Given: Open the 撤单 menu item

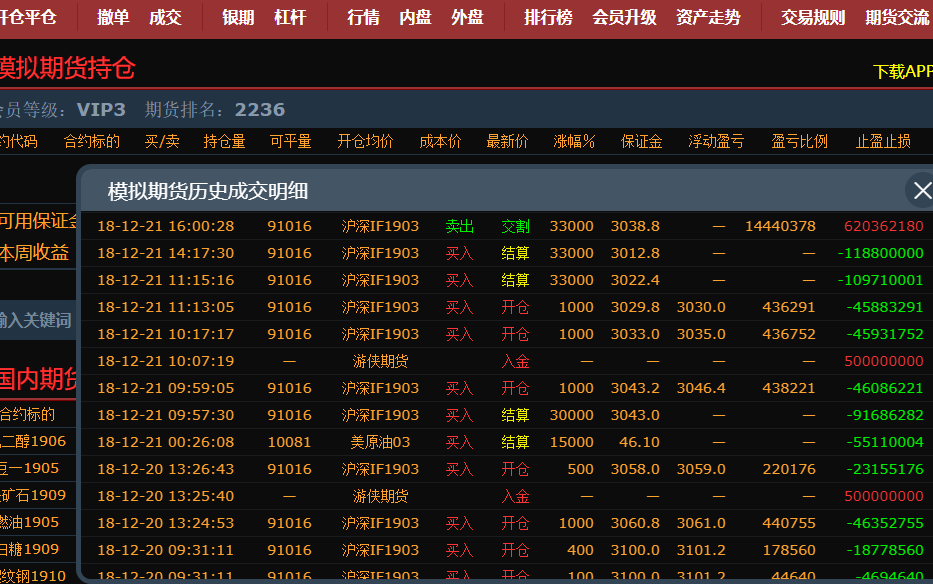Looking at the screenshot, I should [x=113, y=18].
